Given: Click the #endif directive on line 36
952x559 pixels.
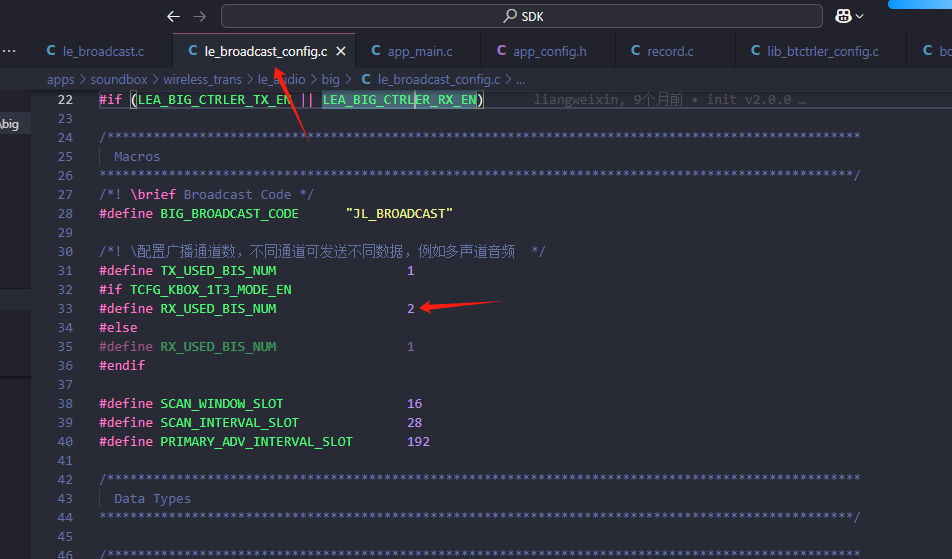Looking at the screenshot, I should (x=122, y=365).
